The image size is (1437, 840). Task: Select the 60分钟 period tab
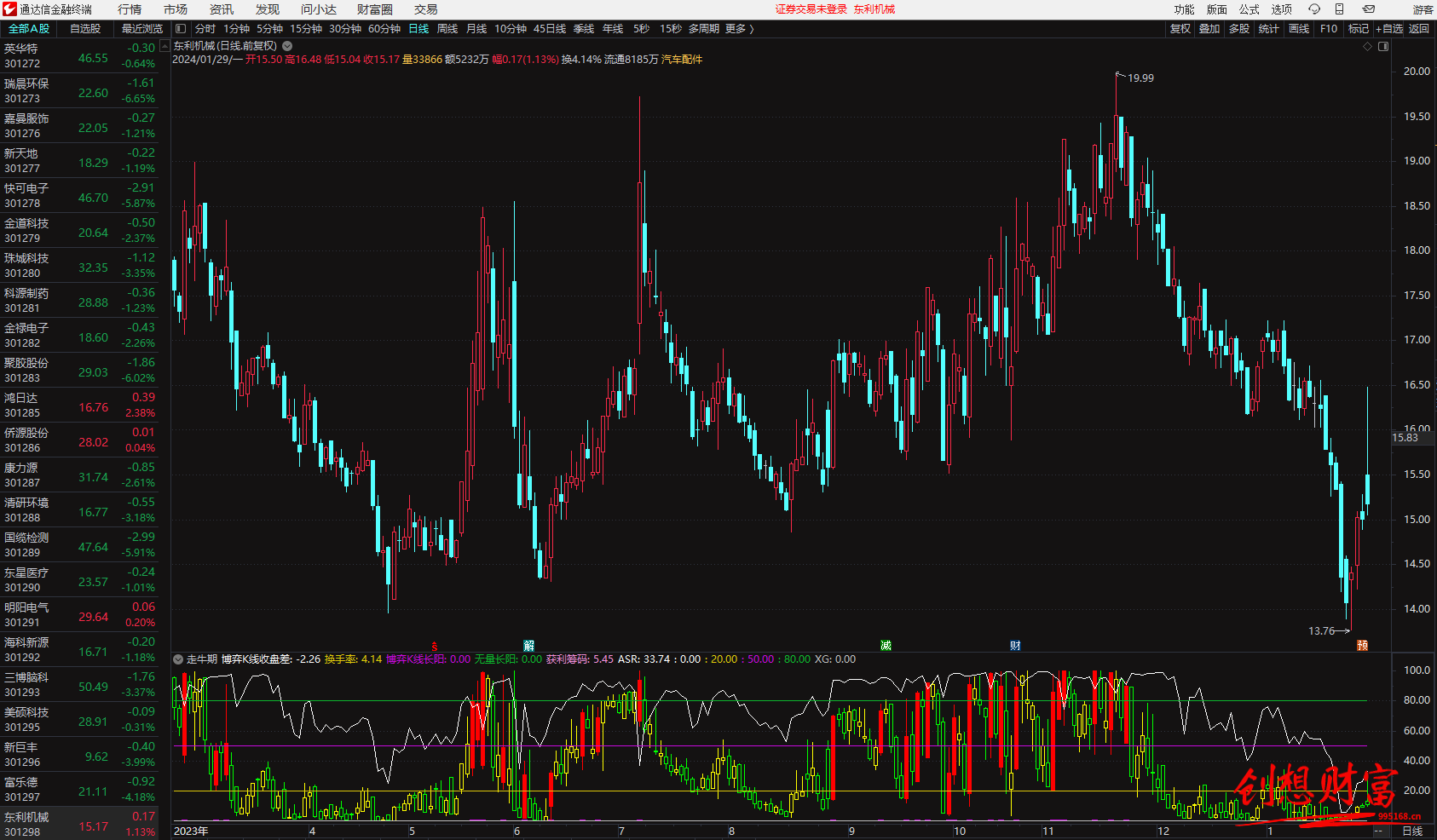coord(384,29)
